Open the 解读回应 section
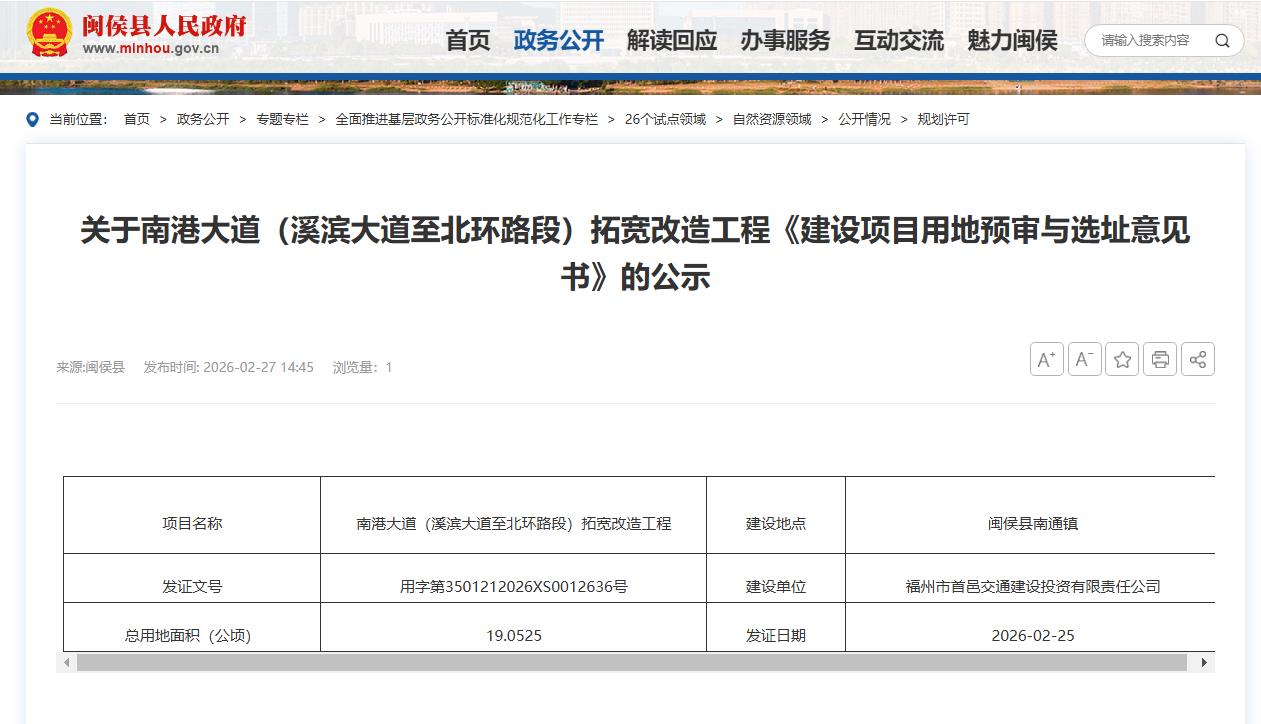1261x724 pixels. [672, 41]
